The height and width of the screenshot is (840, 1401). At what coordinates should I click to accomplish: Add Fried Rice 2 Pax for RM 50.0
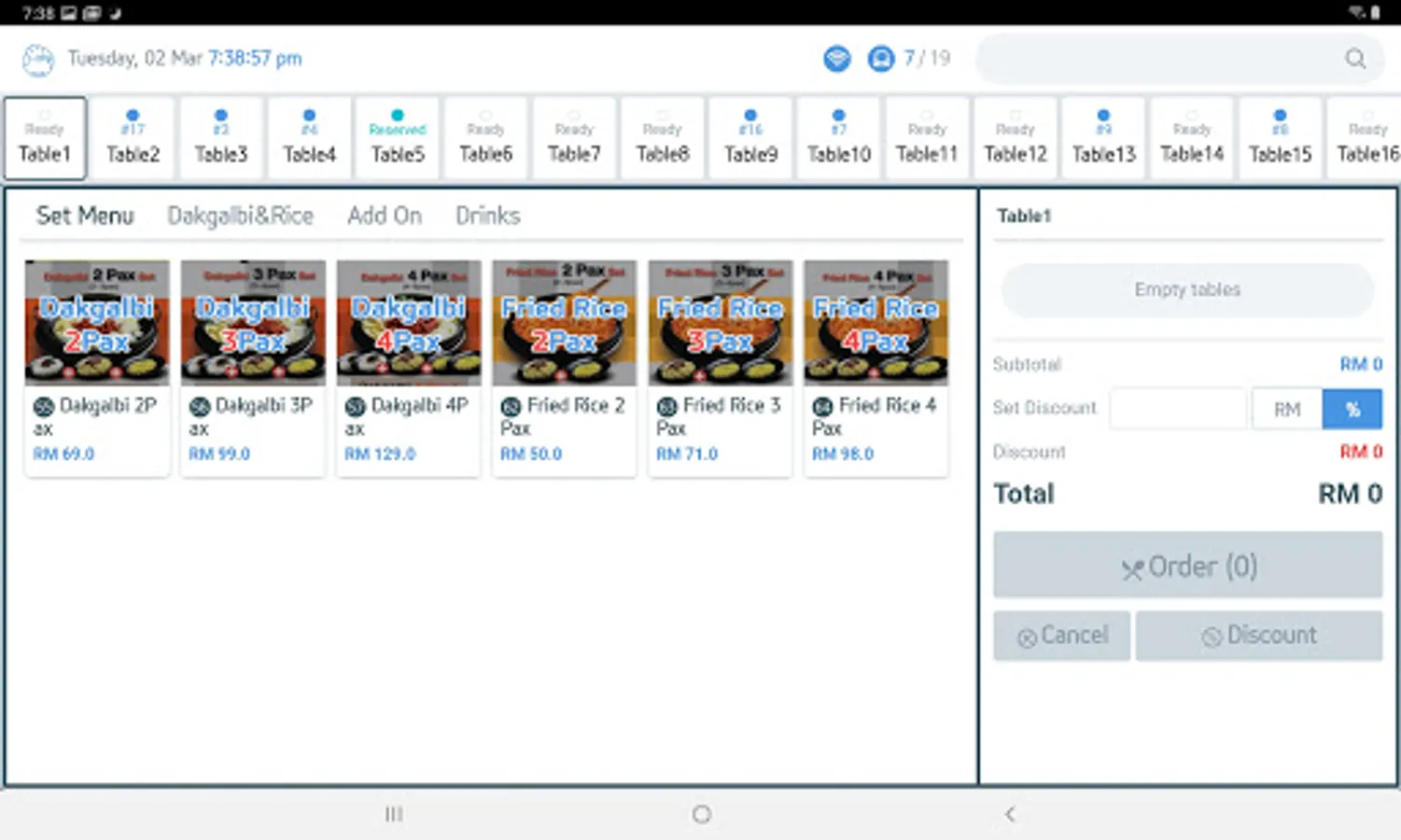[x=565, y=368]
